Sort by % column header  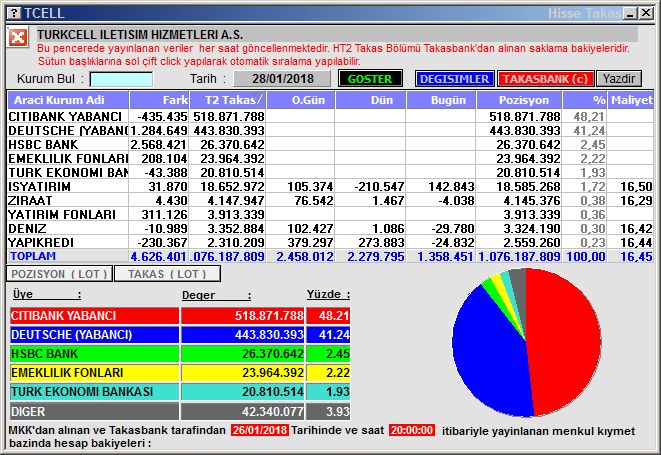[x=585, y=100]
